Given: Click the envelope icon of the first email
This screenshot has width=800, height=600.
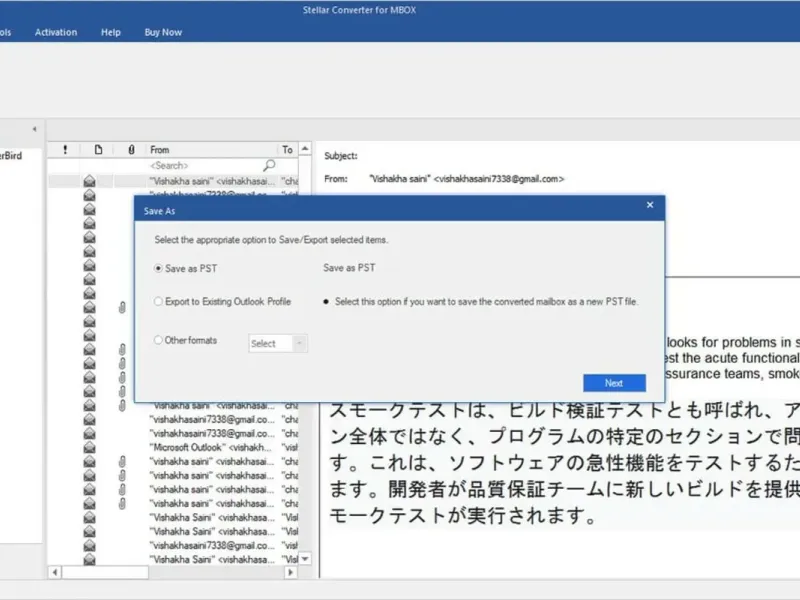Looking at the screenshot, I should [x=89, y=181].
